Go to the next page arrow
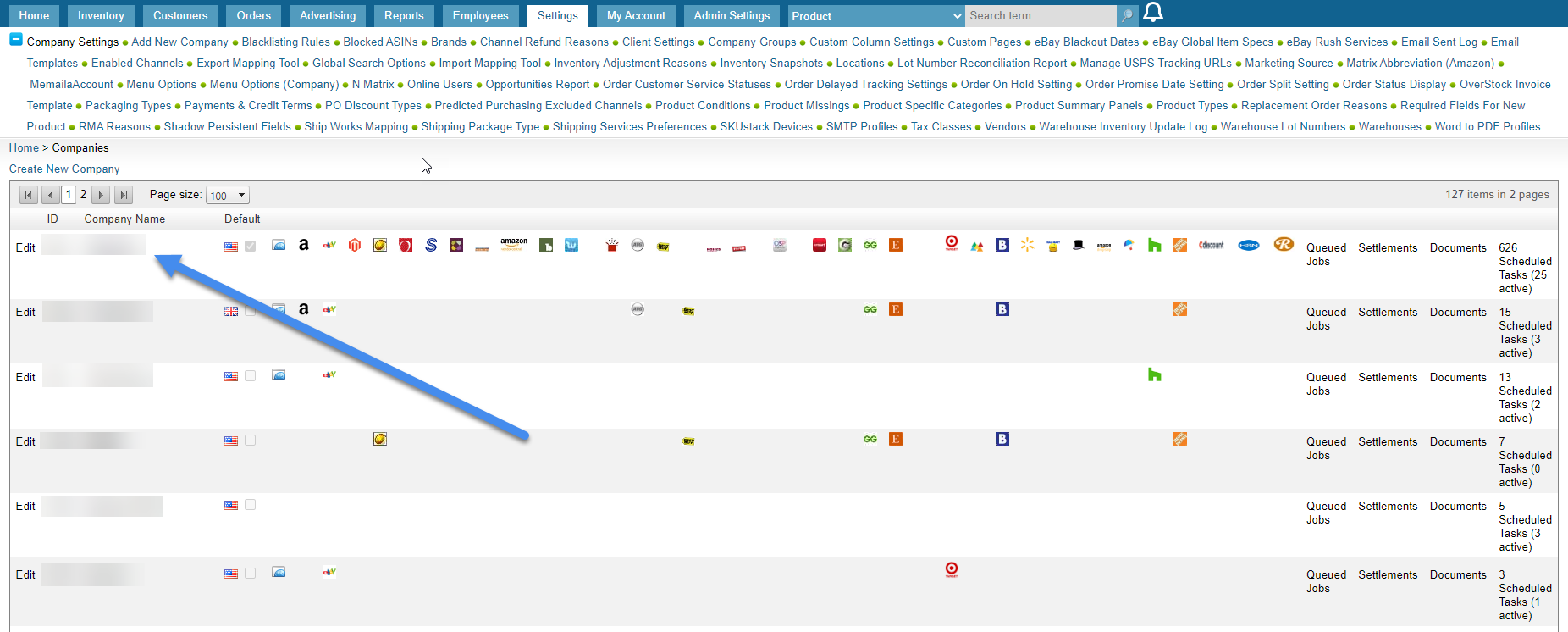1568x632 pixels. point(101,195)
